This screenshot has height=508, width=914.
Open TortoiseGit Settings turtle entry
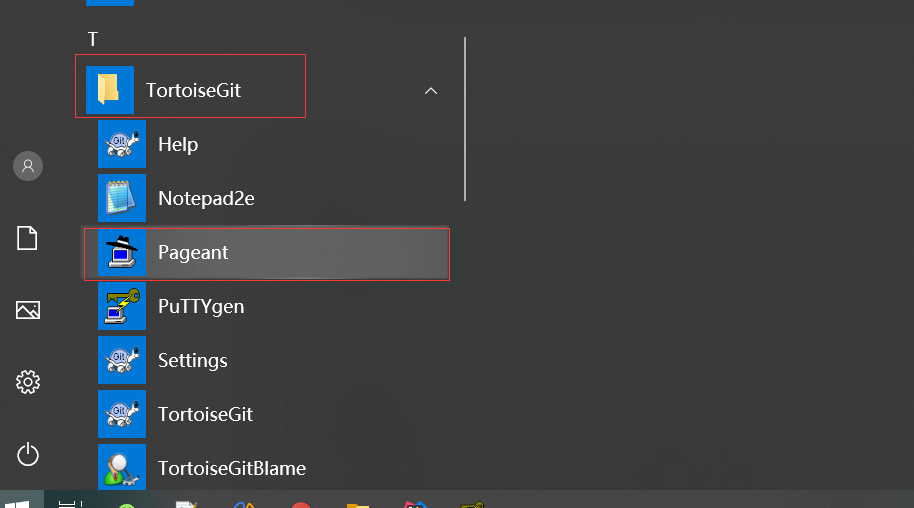[x=192, y=361]
